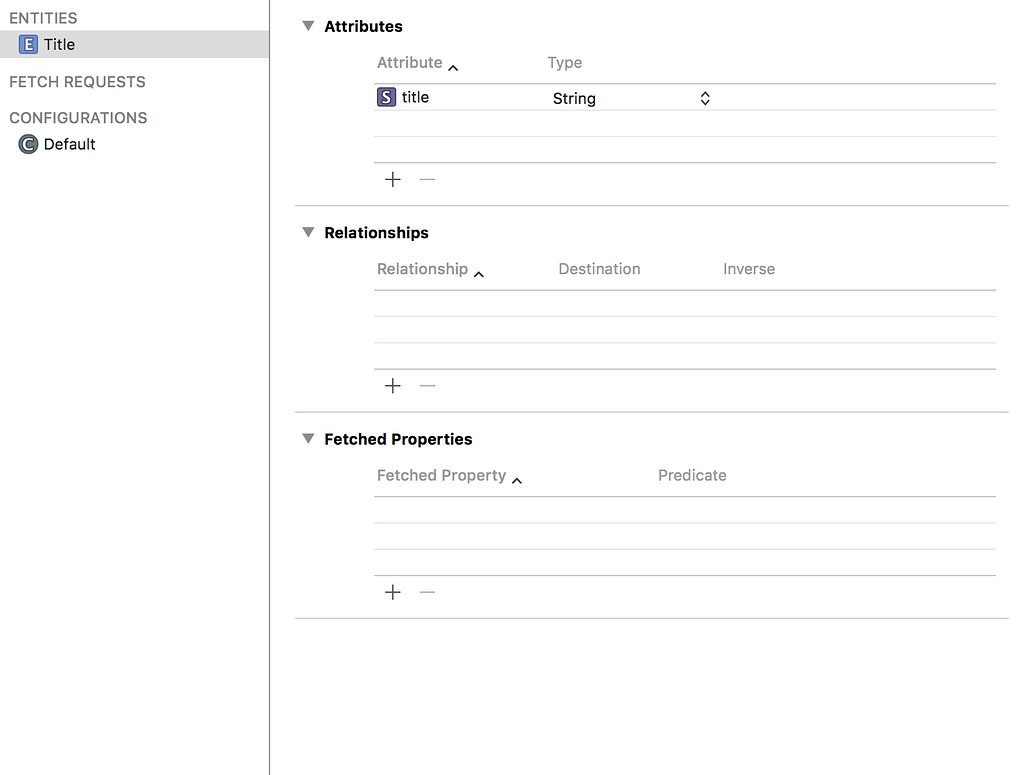Collapse the Attributes section triangle
1024x775 pixels.
[308, 26]
